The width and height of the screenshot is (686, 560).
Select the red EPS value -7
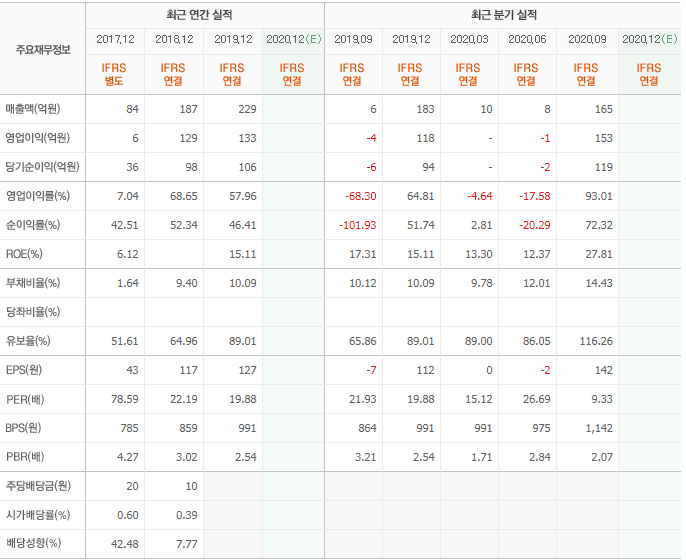point(371,370)
